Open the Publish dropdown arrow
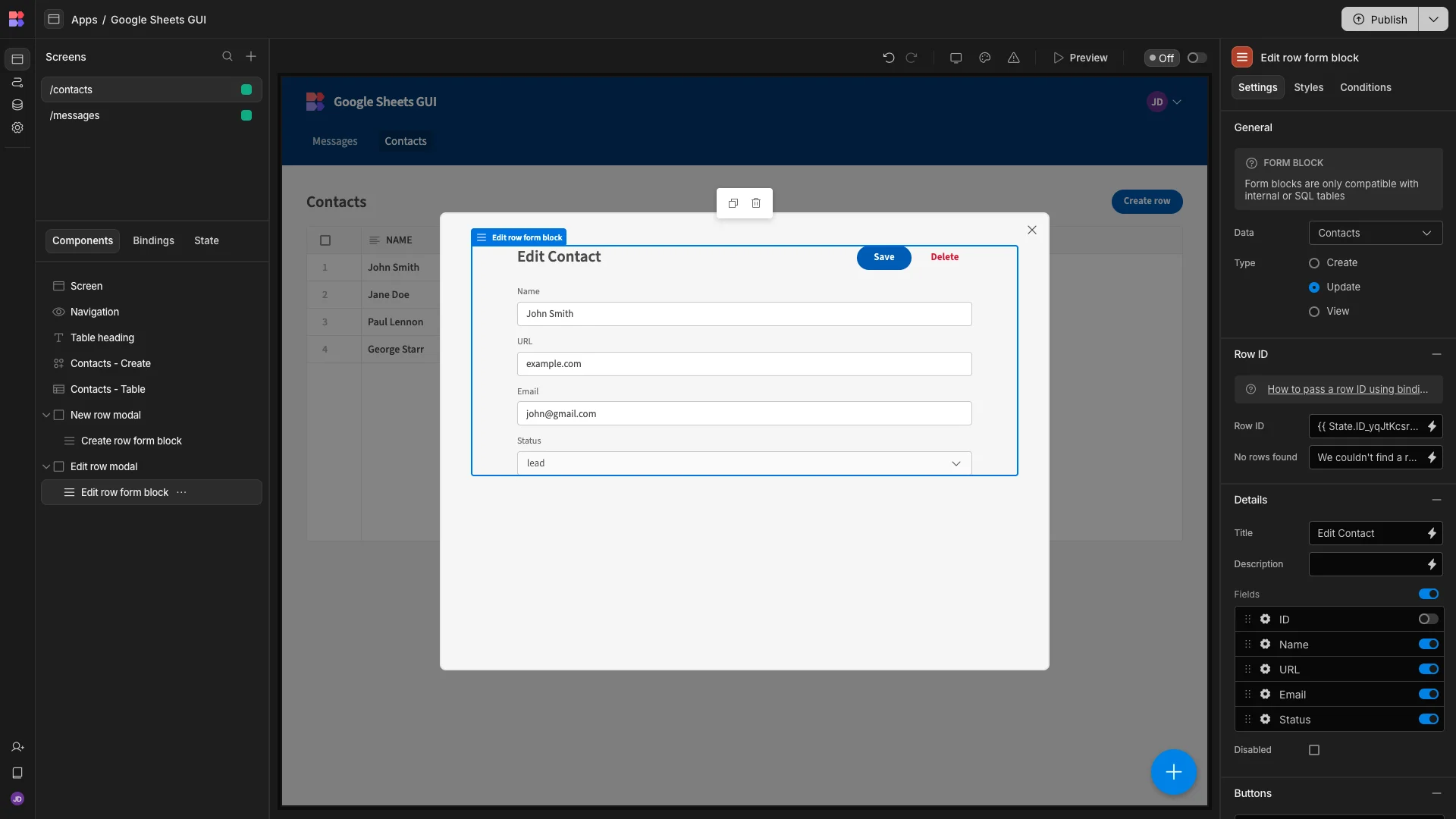 (x=1433, y=20)
